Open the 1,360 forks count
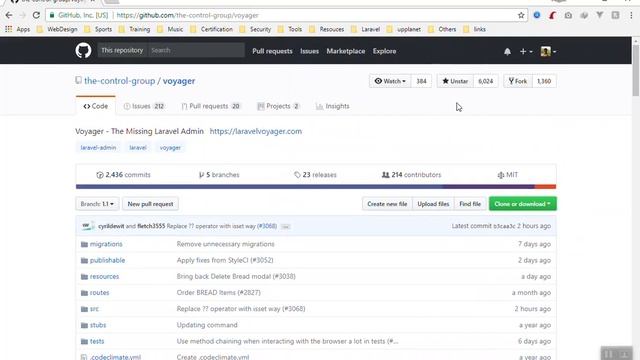Image resolution: width=640 pixels, height=360 pixels. coord(544,81)
